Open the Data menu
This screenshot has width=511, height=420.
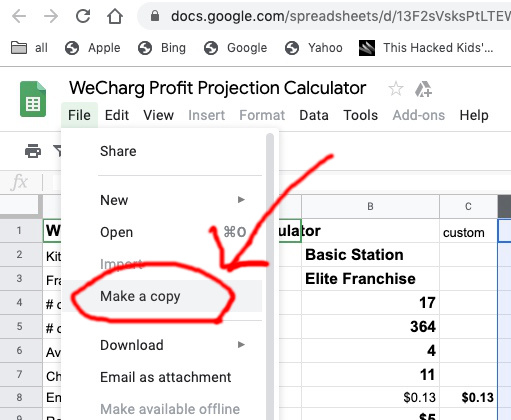click(314, 115)
